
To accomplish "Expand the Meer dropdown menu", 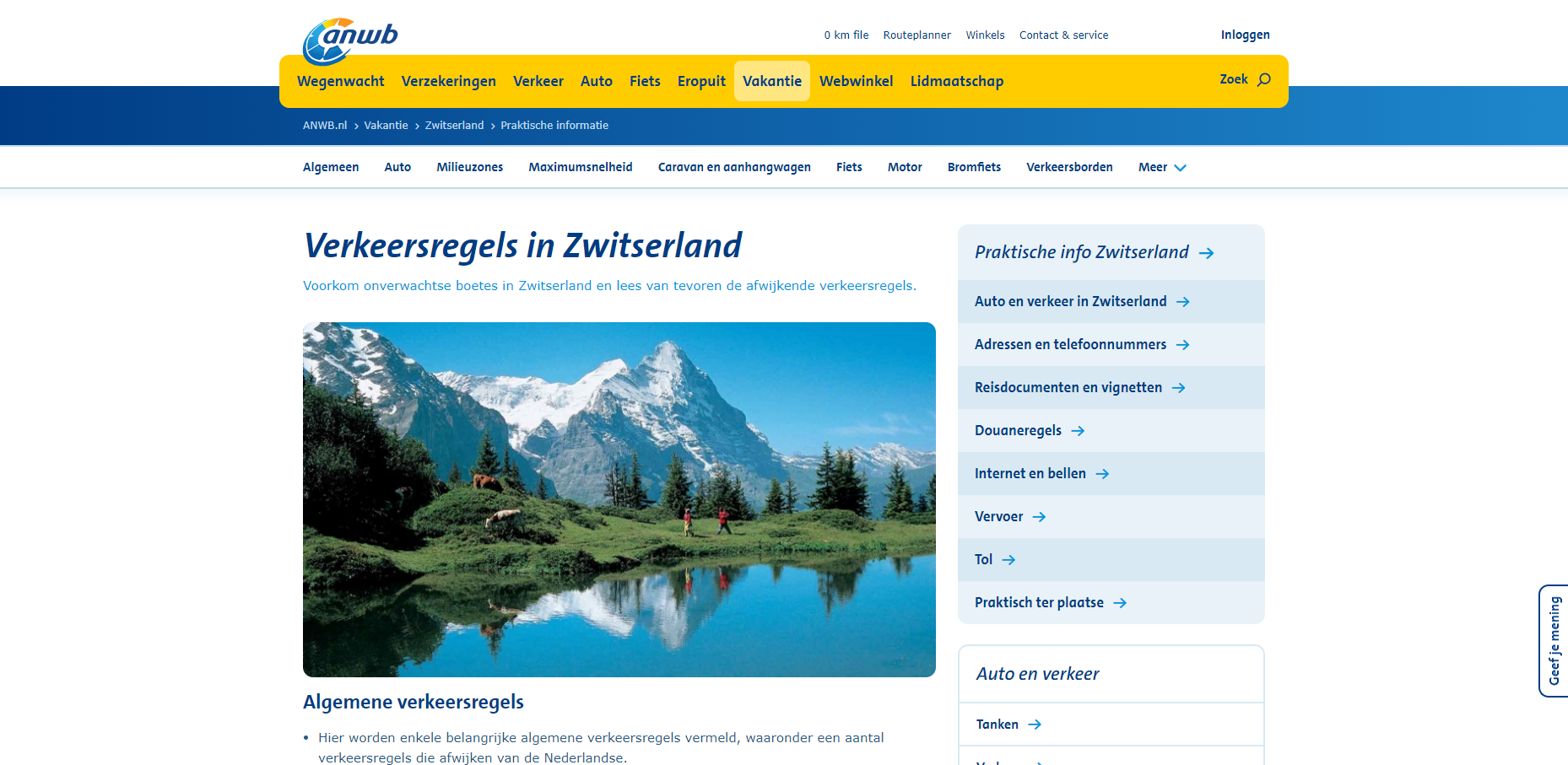I will pyautogui.click(x=1161, y=168).
